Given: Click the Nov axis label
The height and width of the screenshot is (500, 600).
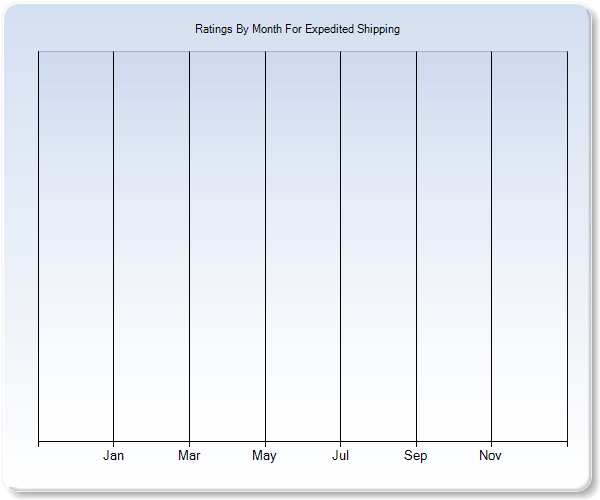Looking at the screenshot, I should 490,456.
